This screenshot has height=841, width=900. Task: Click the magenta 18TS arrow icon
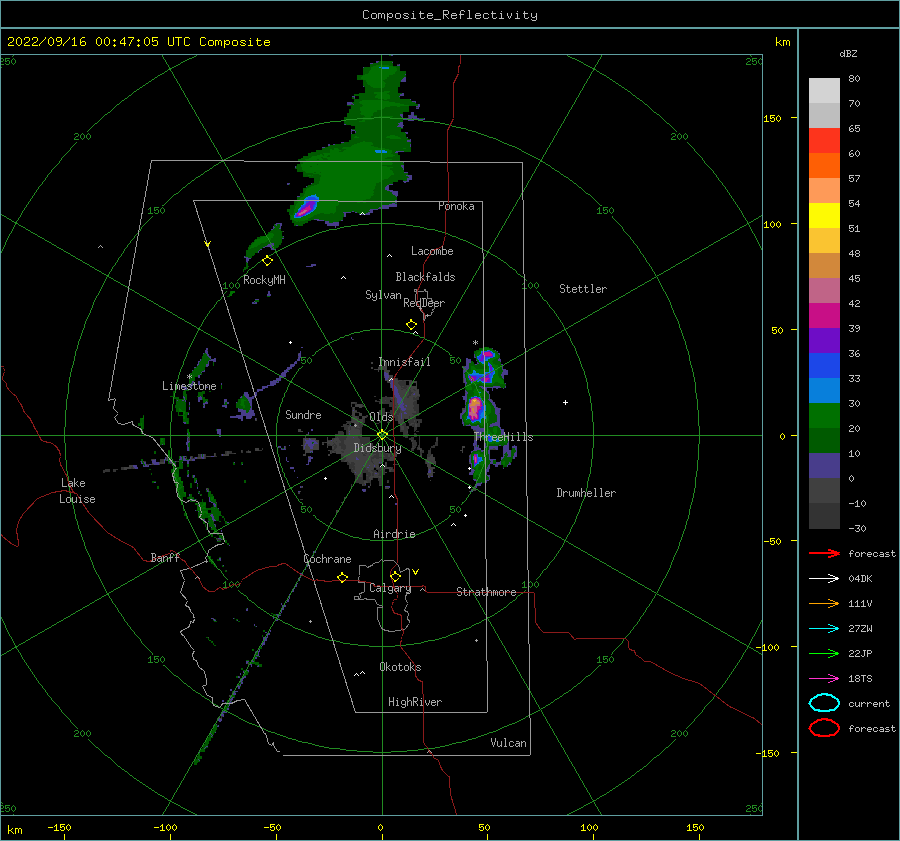pyautogui.click(x=824, y=679)
